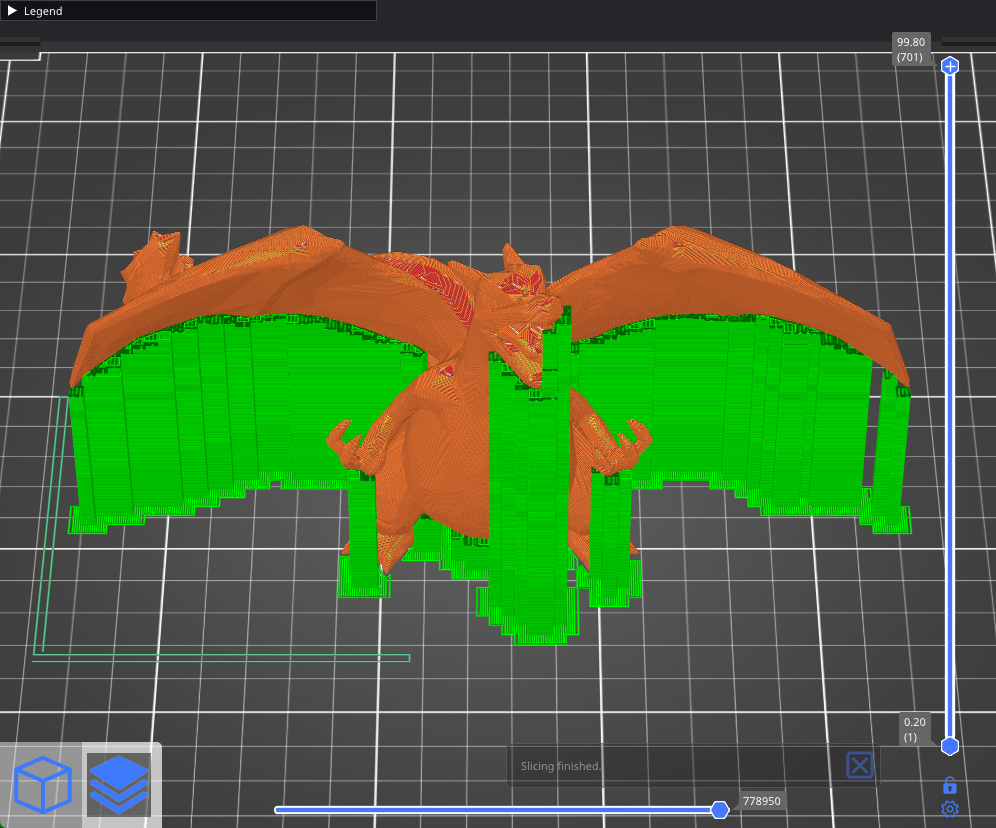Image resolution: width=996 pixels, height=828 pixels.
Task: Dismiss the Slicing finished notification
Action: (x=858, y=765)
